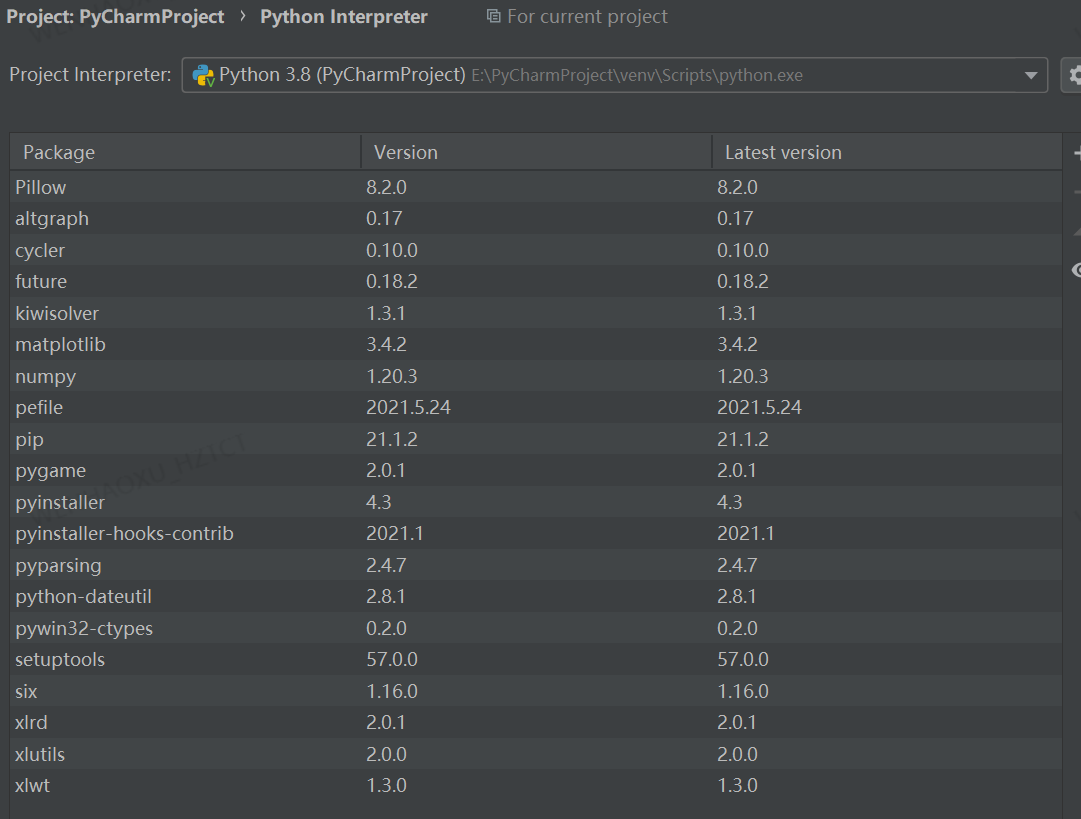Screen dimensions: 1081x819
Task: Select the Pillow package row
Action: coord(536,187)
